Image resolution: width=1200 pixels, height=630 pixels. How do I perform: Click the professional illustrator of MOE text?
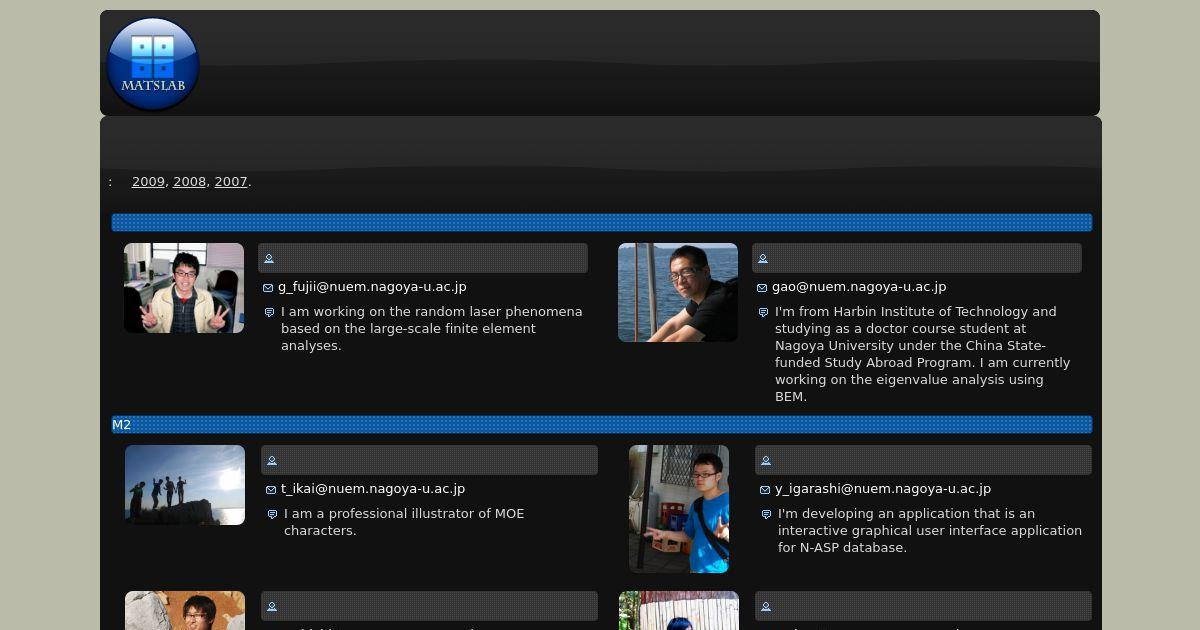coord(404,522)
